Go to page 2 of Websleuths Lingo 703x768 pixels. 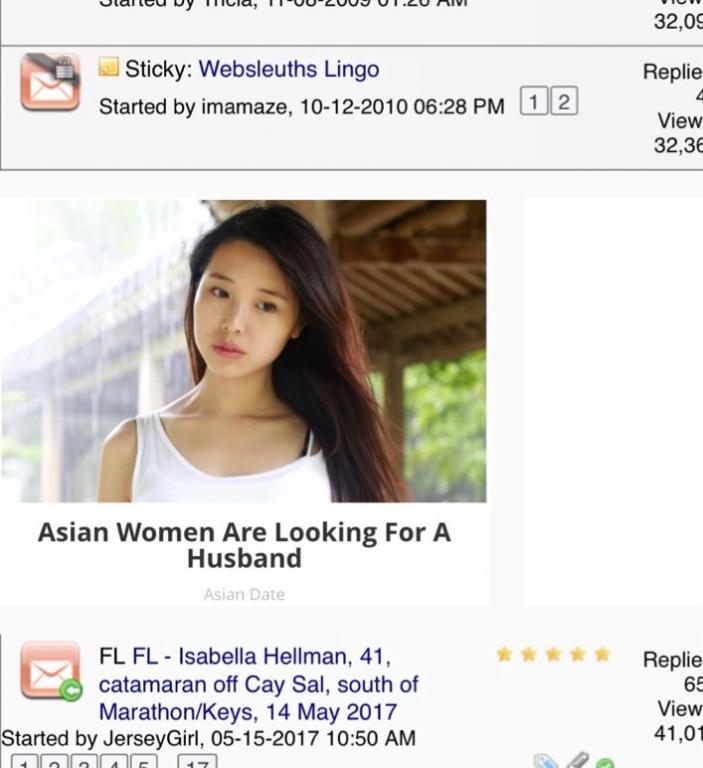(x=564, y=101)
